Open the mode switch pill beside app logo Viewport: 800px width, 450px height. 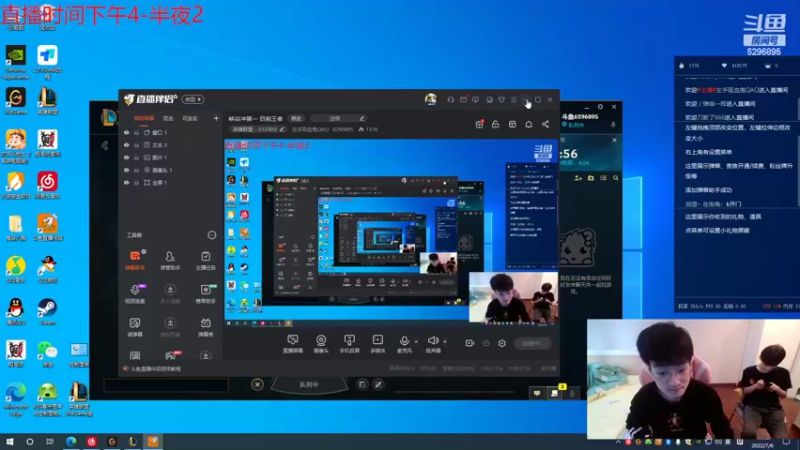pyautogui.click(x=193, y=99)
